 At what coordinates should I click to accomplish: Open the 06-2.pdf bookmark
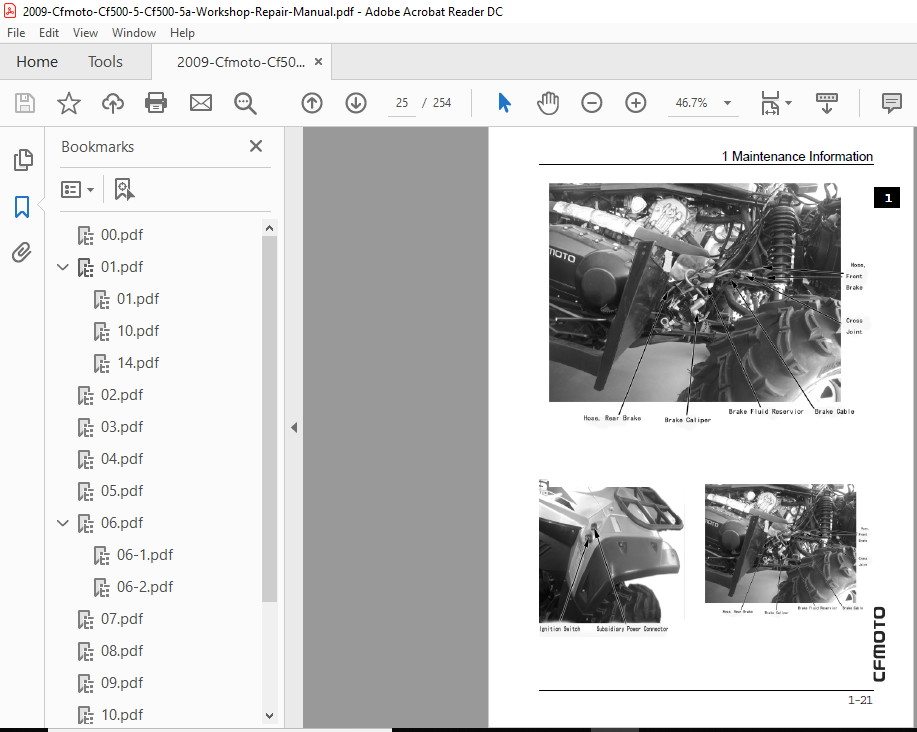click(145, 587)
